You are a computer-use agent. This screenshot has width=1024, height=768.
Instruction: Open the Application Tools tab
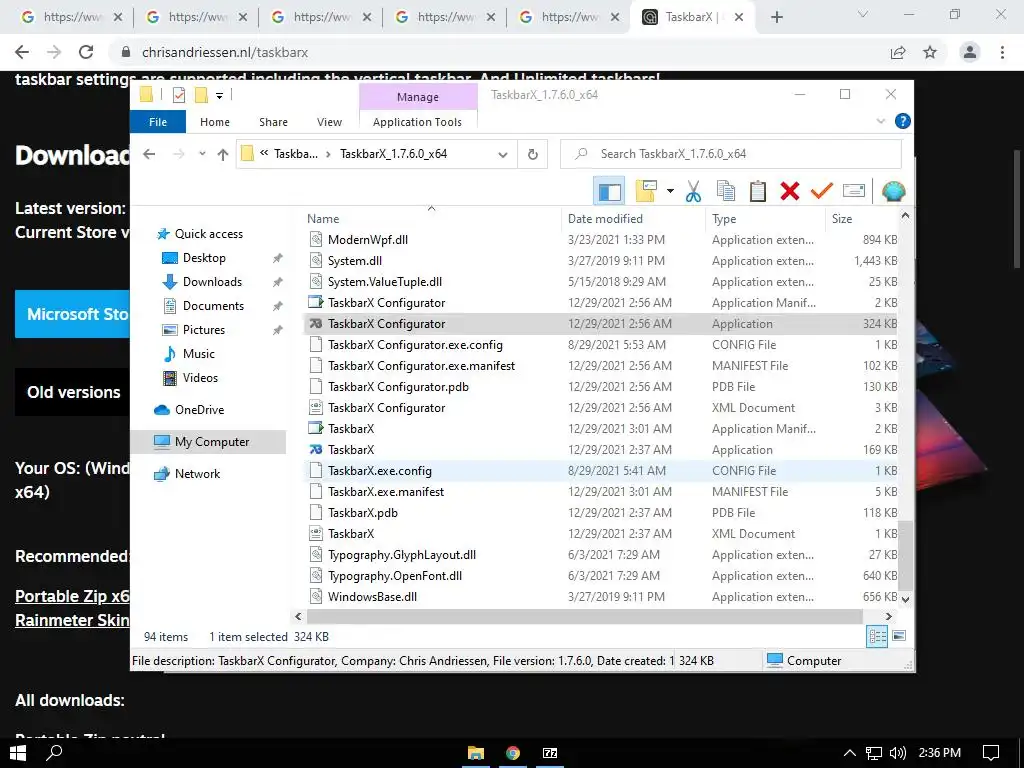pyautogui.click(x=417, y=122)
